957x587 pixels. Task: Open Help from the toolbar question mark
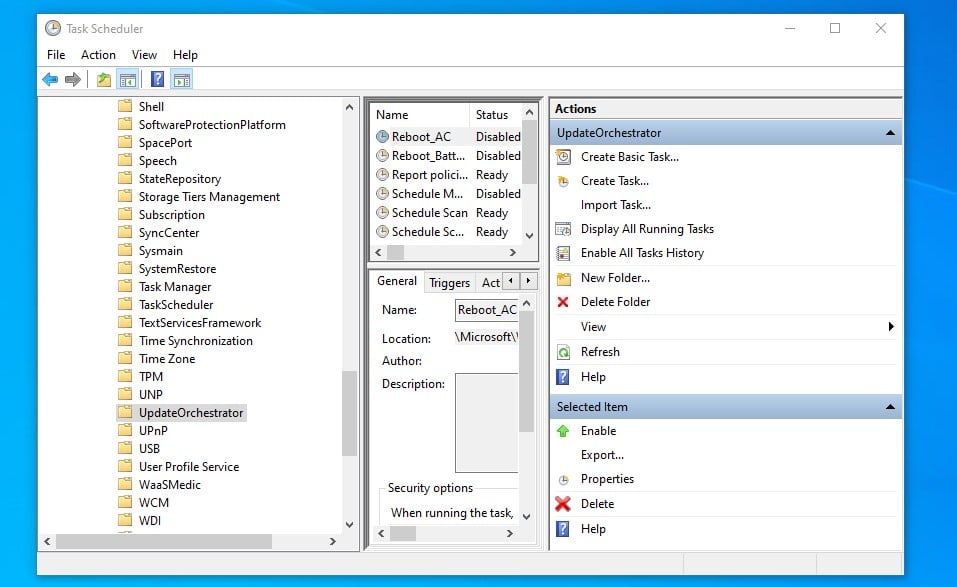pyautogui.click(x=157, y=79)
